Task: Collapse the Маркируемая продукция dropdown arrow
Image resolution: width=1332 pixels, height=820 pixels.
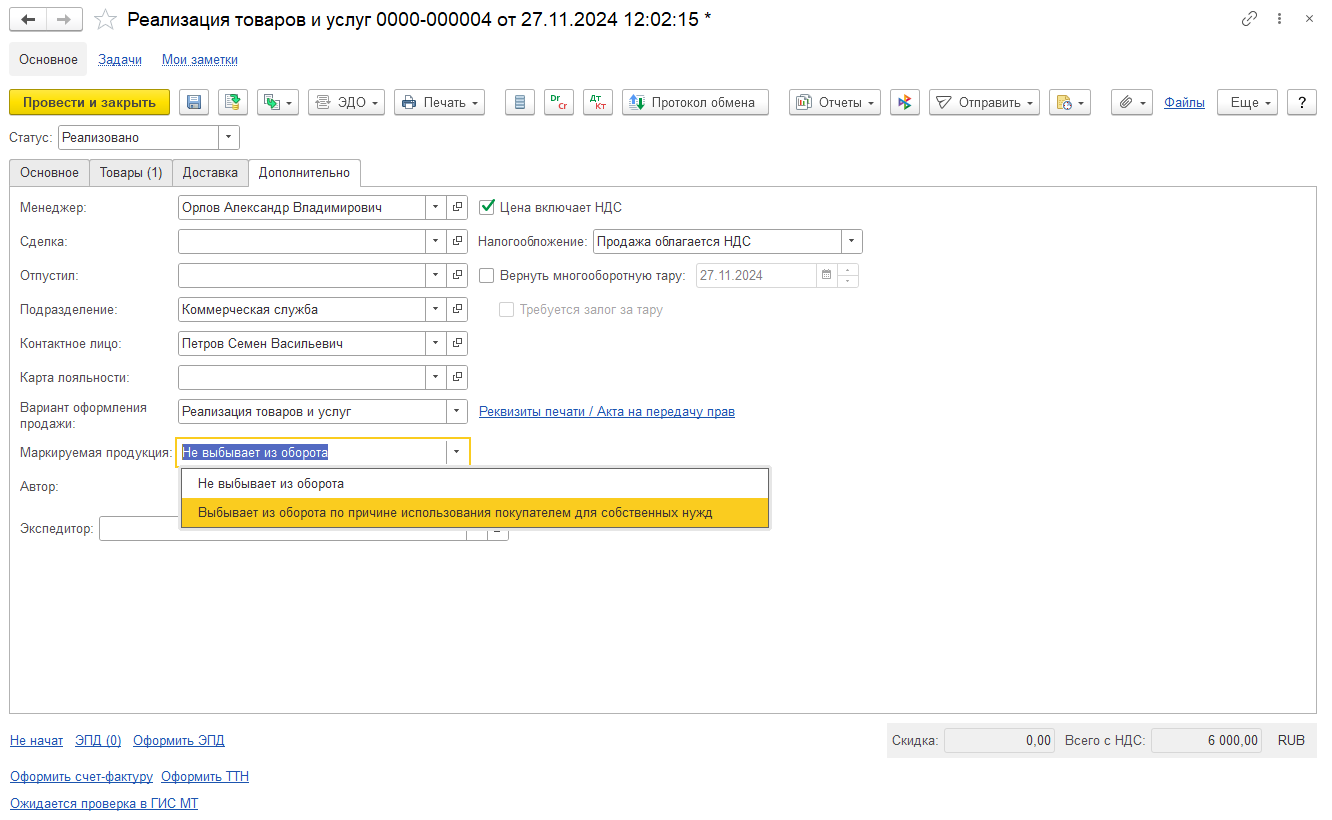Action: point(457,452)
